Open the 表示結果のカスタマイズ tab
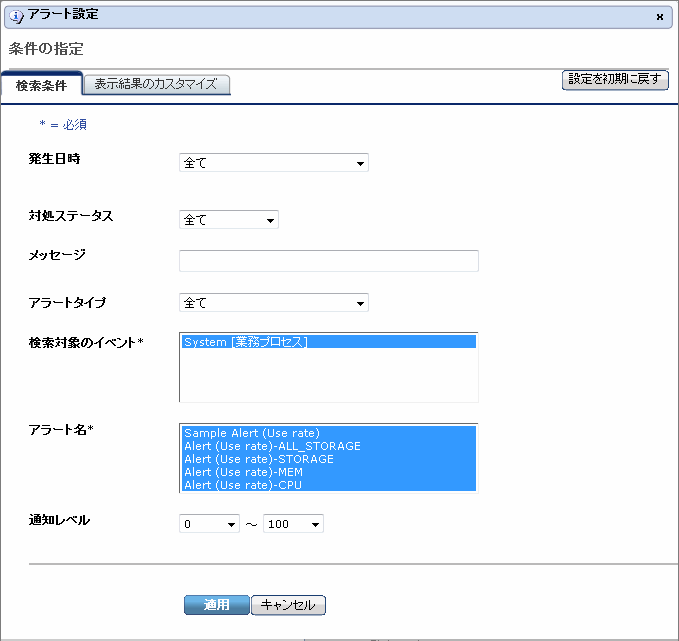Viewport: 679px width, 641px height. 156,84
